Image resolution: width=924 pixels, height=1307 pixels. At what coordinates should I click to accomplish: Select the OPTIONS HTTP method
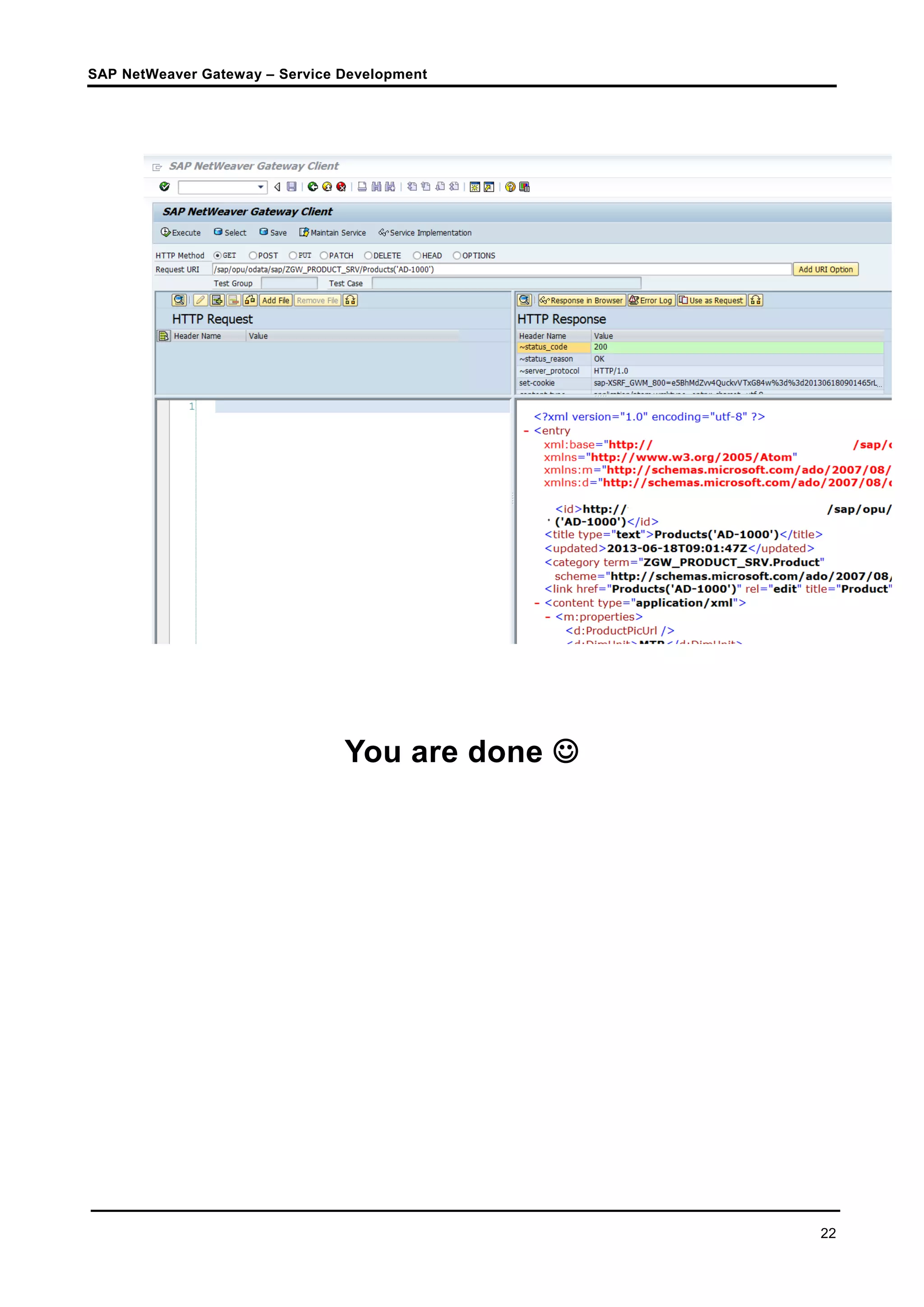click(x=457, y=256)
